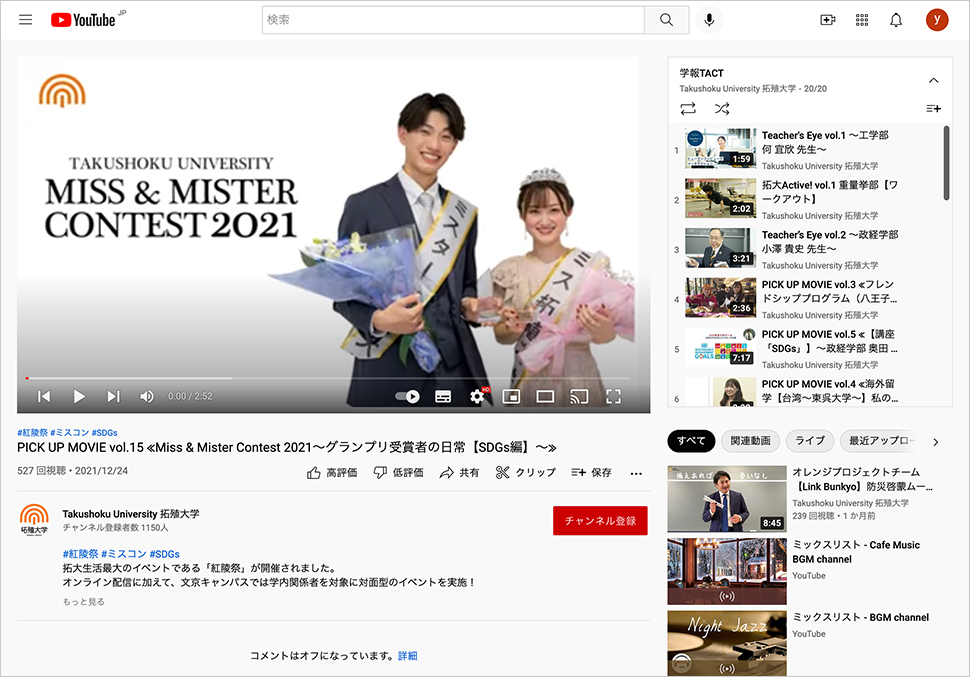
Task: Create a clip with クリップ
Action: pos(526,473)
